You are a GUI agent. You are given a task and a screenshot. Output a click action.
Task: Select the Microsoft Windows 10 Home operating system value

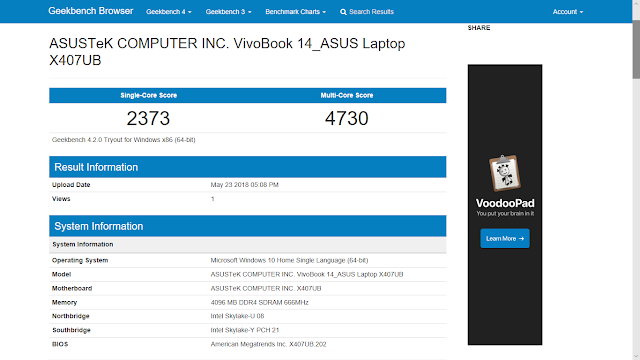click(289, 260)
